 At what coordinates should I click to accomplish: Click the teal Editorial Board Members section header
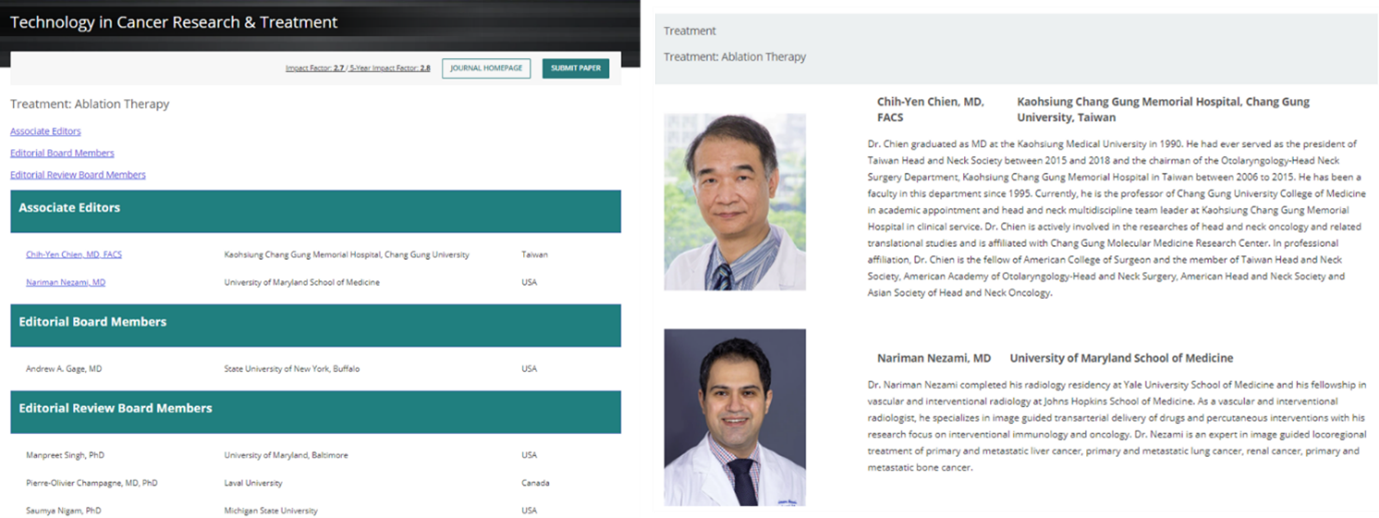tap(315, 323)
